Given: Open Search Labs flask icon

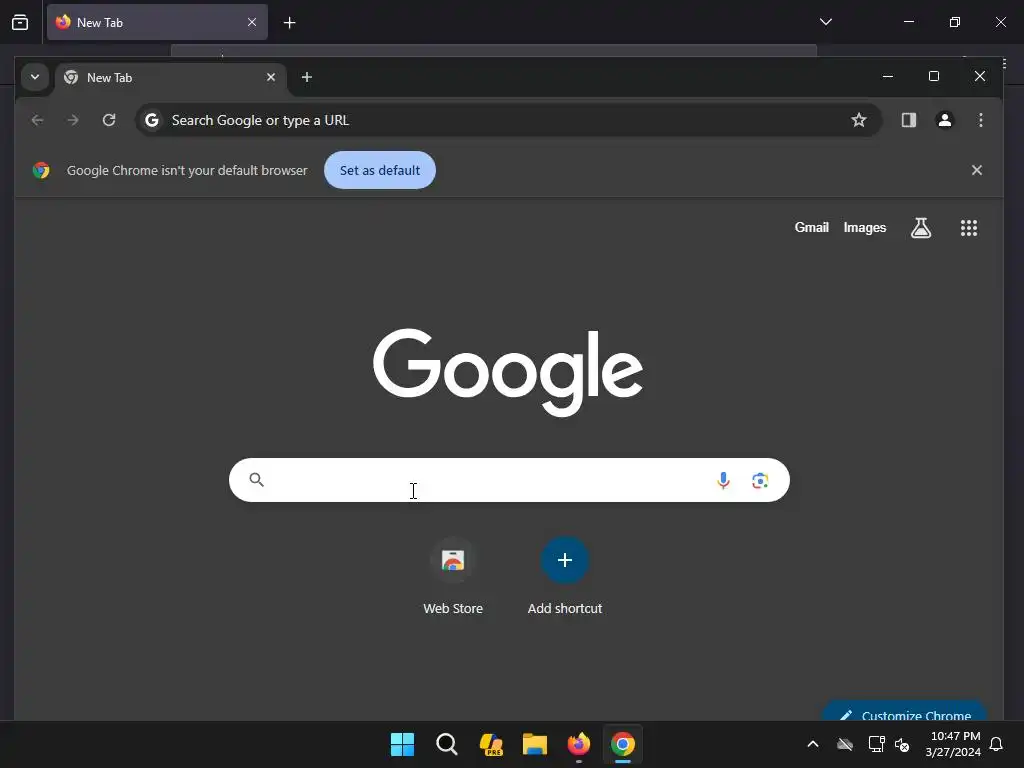Looking at the screenshot, I should click(x=921, y=228).
